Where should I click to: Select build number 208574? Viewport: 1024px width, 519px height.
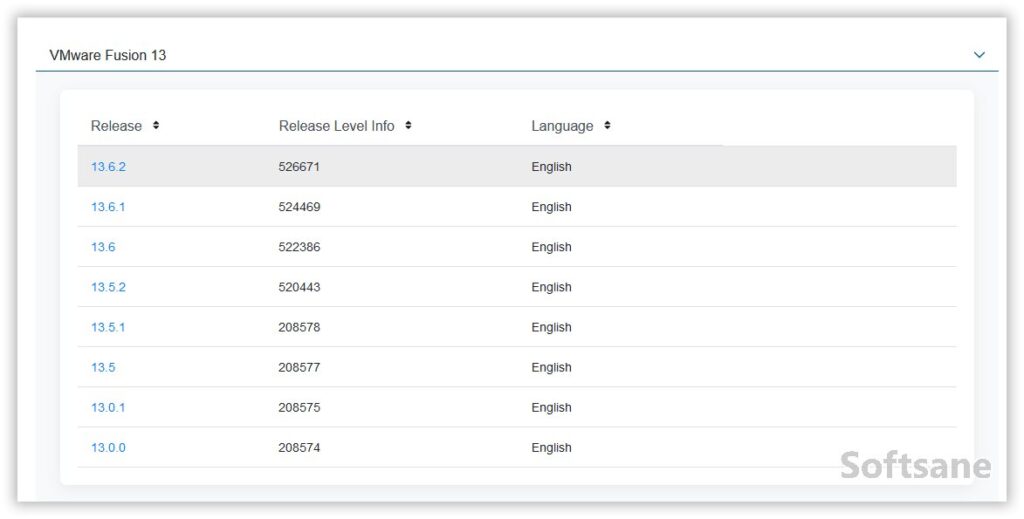click(x=299, y=448)
